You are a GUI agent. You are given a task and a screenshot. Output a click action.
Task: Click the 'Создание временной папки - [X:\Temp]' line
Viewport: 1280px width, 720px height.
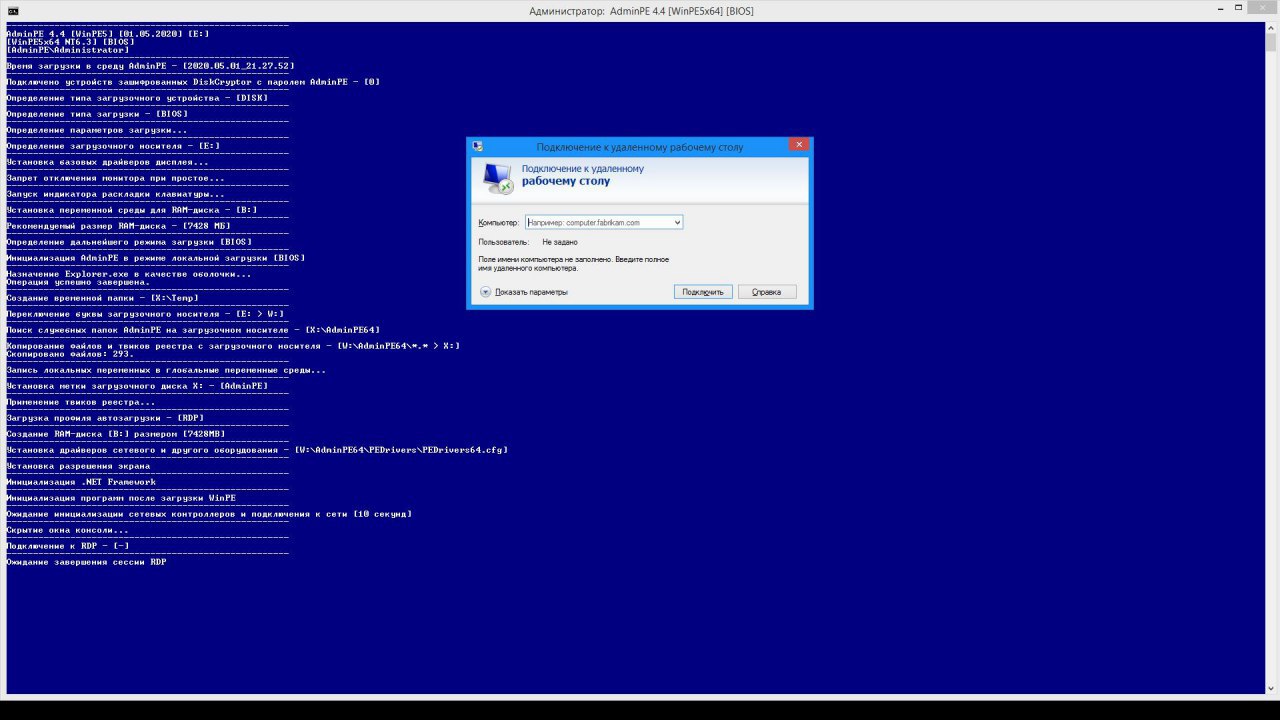[102, 298]
